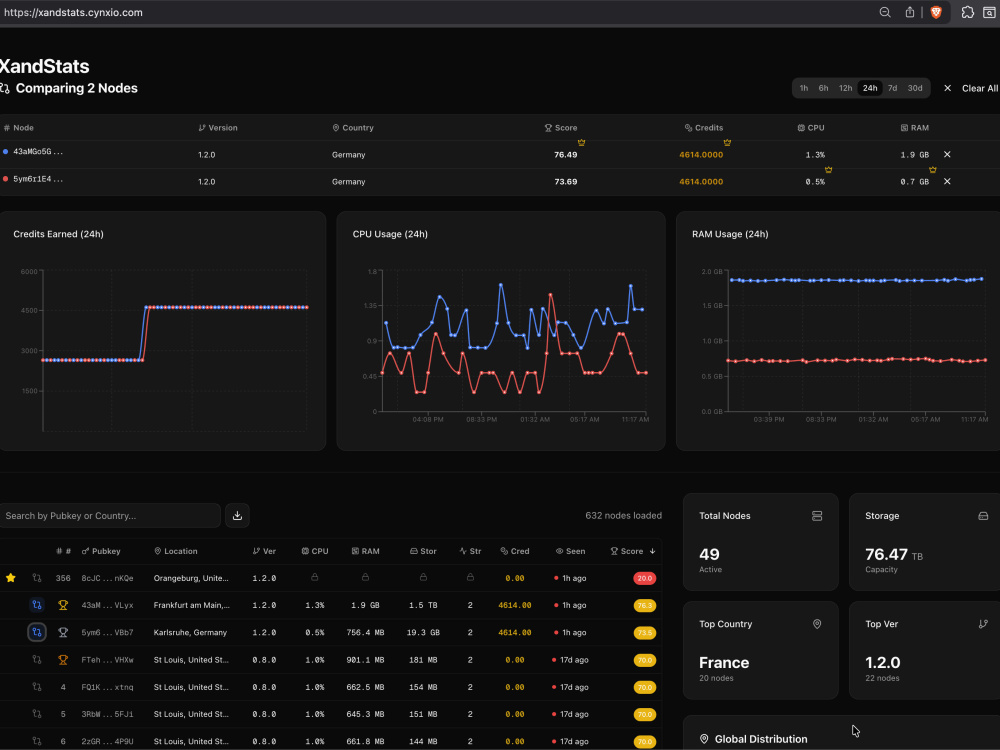Click the 632 nodes loaded text

(623, 515)
